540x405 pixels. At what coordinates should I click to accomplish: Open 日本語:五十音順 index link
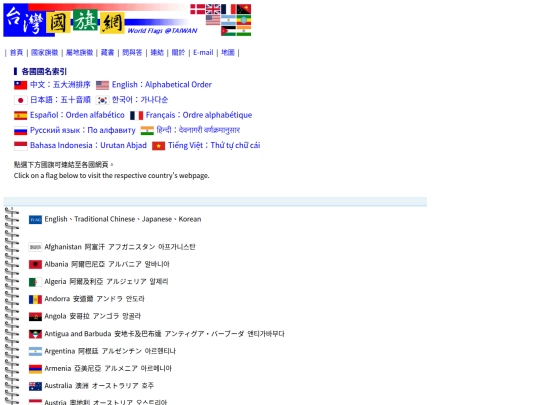coord(60,100)
